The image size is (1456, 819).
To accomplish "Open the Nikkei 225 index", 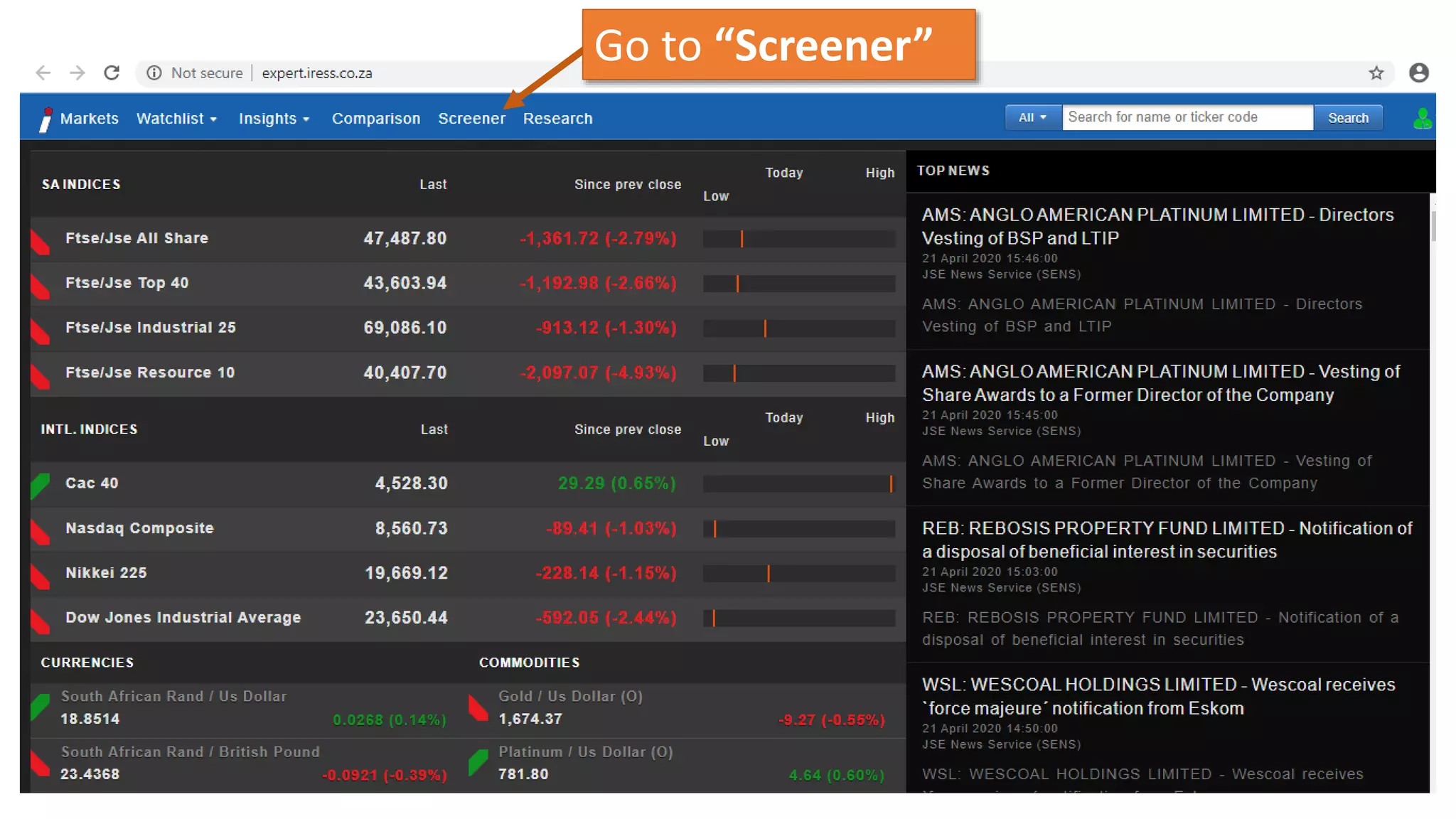I will [x=106, y=573].
